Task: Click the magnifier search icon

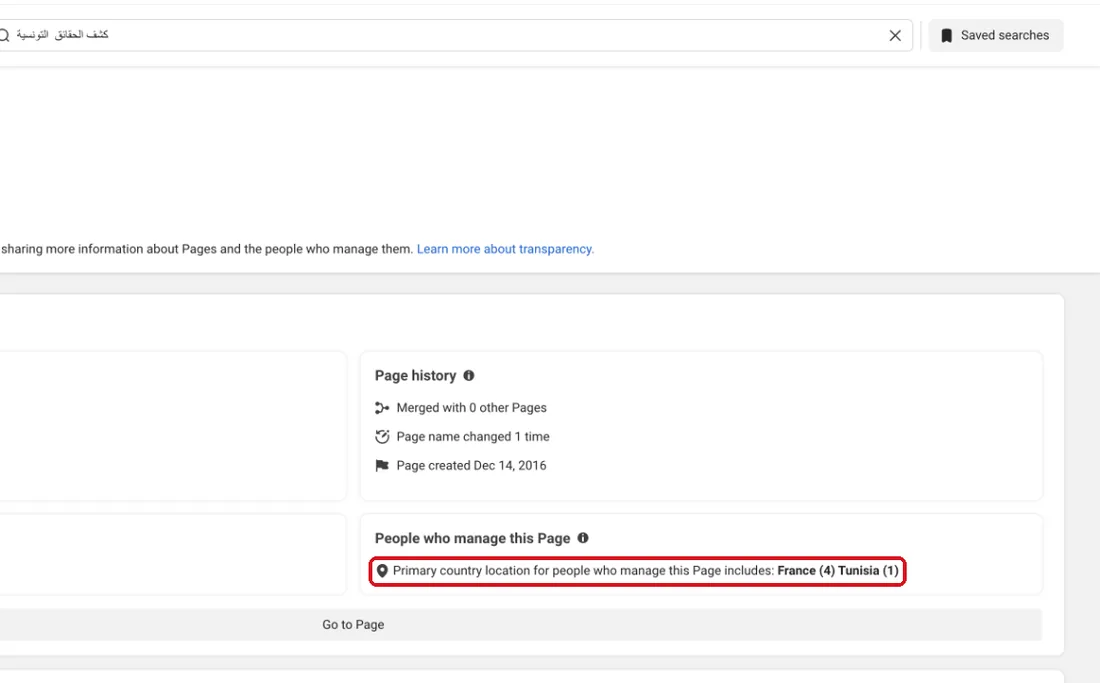Action: [4, 35]
